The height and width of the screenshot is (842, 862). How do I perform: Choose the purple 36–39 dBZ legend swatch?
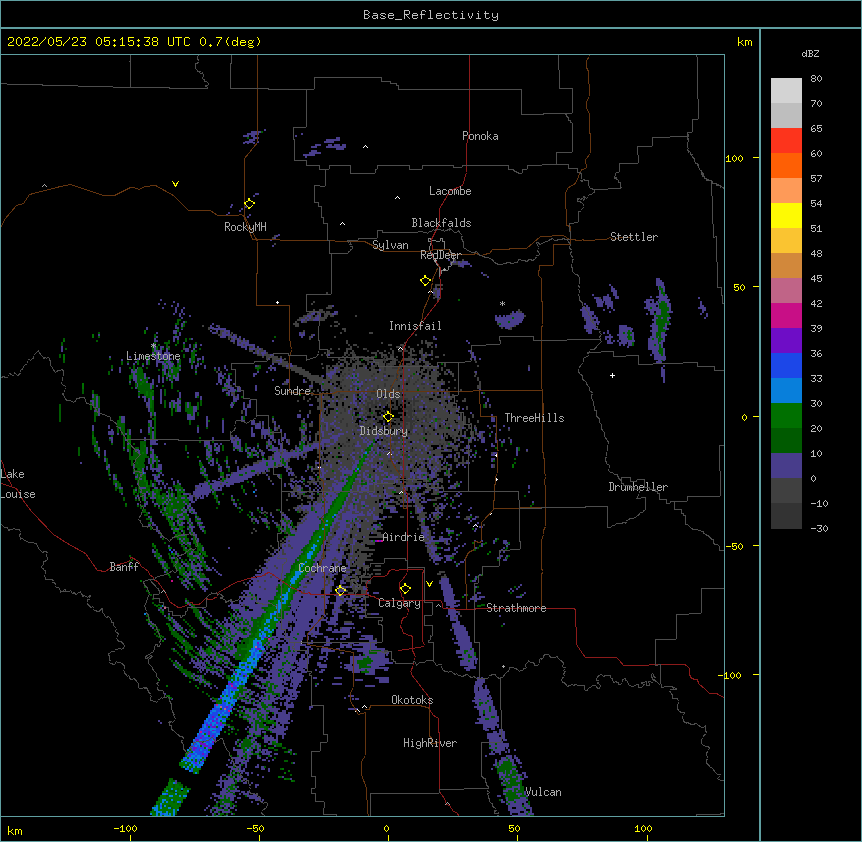[x=786, y=341]
